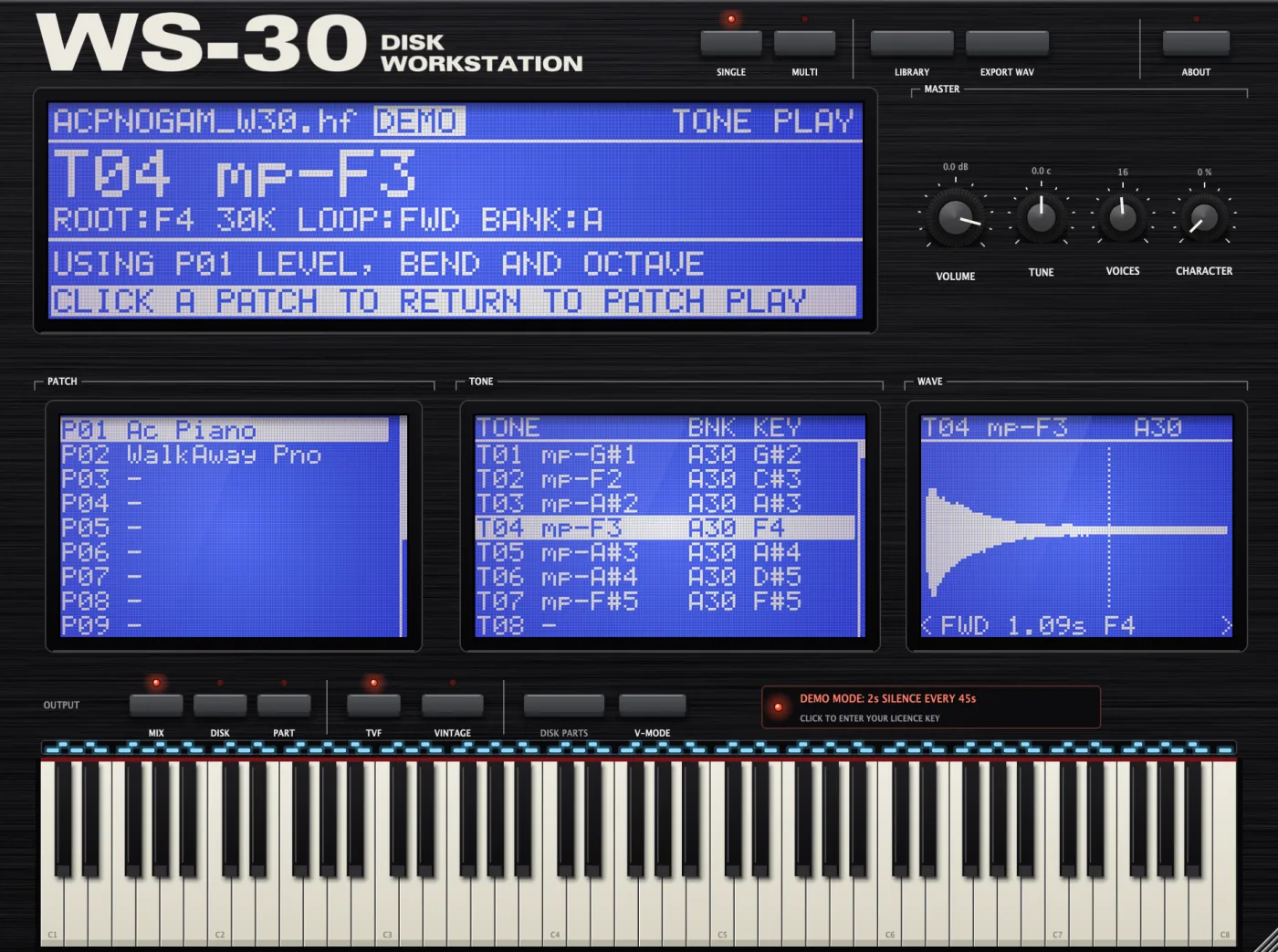Select tone T01 mp-G#1
This screenshot has width=1278, height=952.
pos(665,455)
